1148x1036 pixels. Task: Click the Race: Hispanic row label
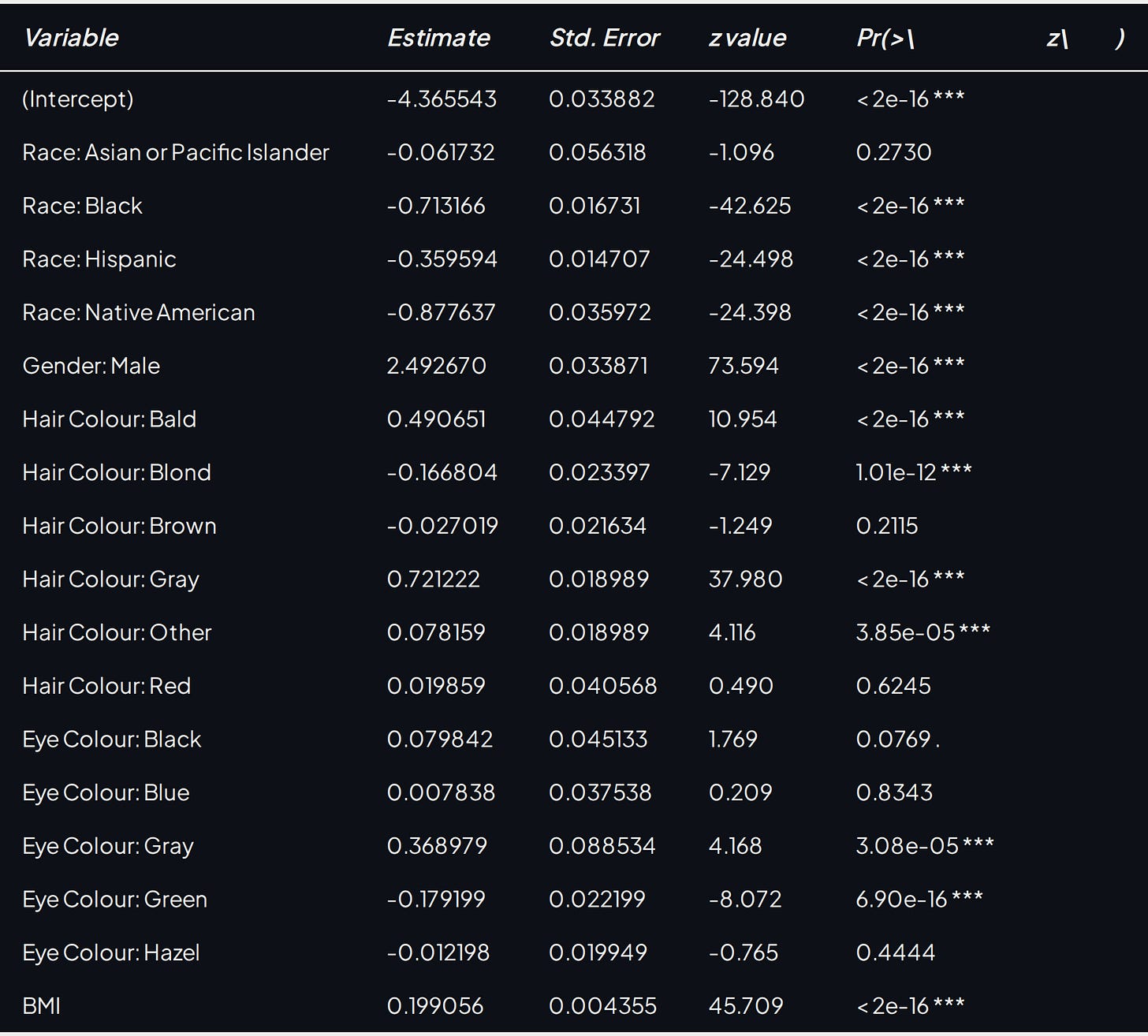coord(99,259)
